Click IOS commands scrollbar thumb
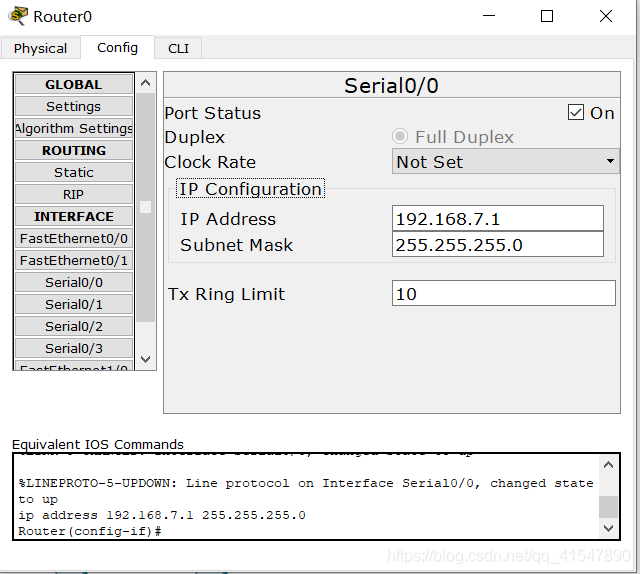Screen dimensions: 640x574 (x=609, y=507)
